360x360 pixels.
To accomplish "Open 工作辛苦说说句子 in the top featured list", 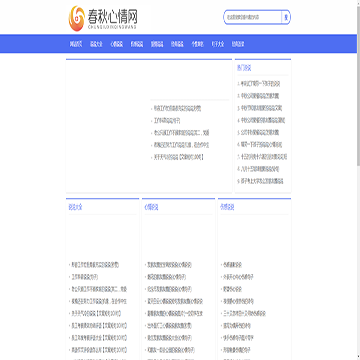I will 167,120.
